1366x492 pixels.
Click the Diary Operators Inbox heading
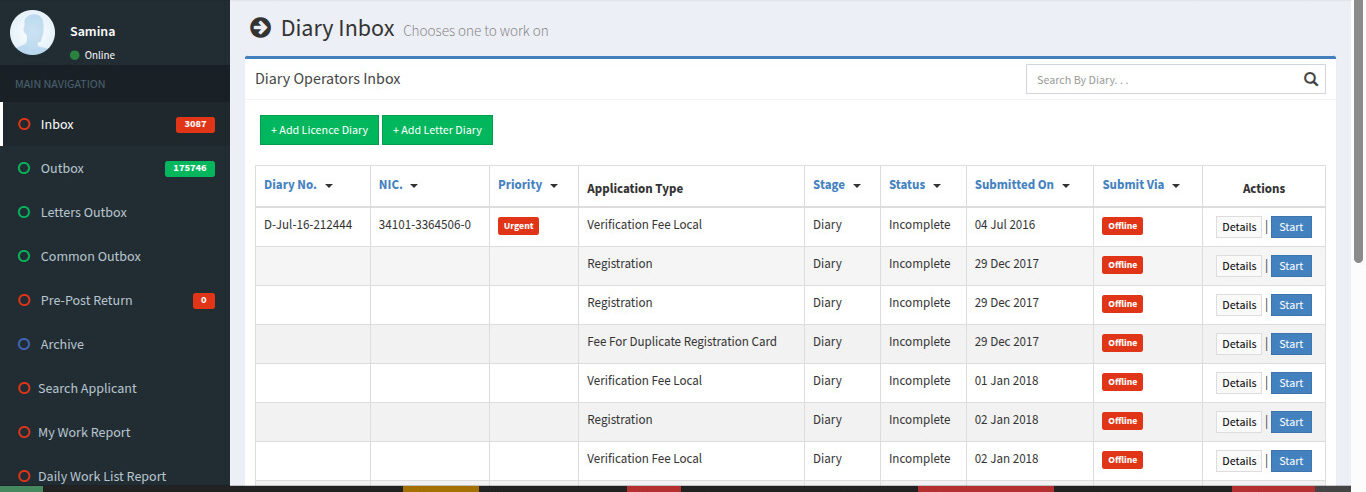328,78
